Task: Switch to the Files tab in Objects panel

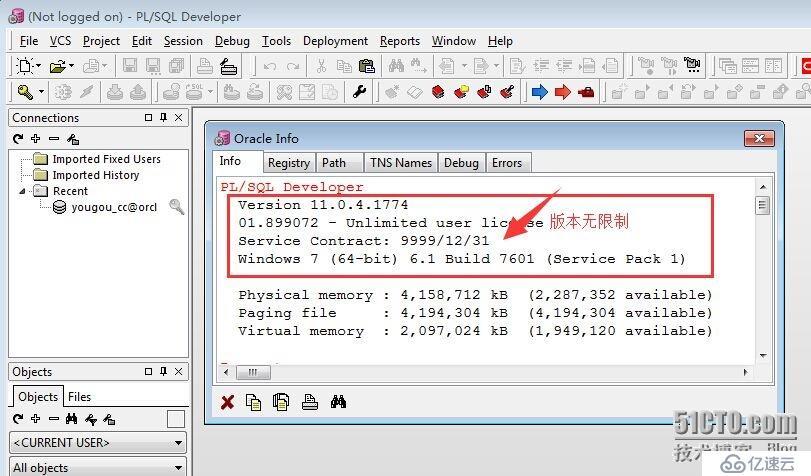Action: pos(80,397)
